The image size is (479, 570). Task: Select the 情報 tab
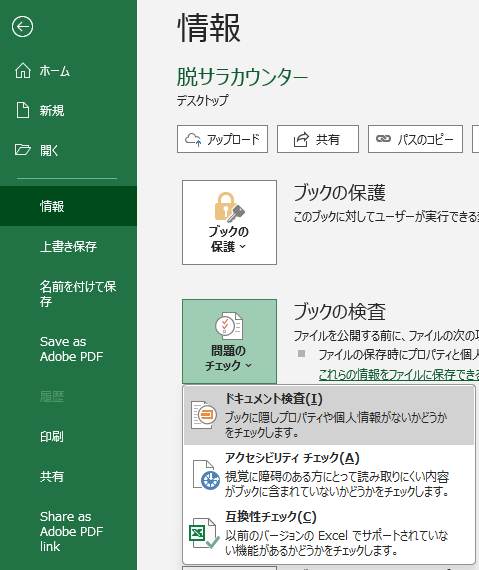point(68,206)
